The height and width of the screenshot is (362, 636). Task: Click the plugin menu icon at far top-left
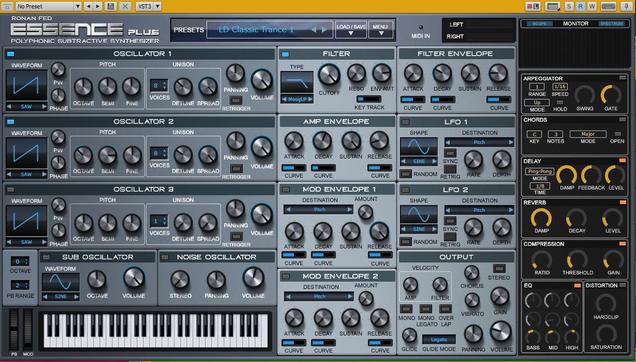click(x=6, y=6)
